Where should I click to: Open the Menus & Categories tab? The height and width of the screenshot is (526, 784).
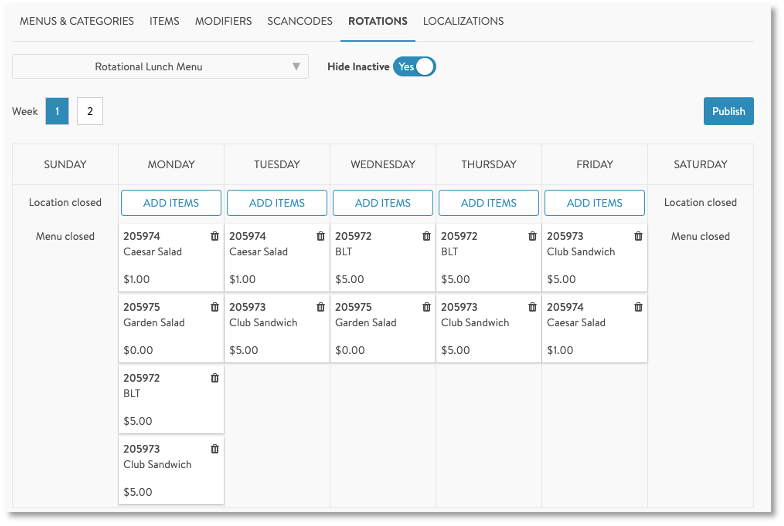(77, 21)
